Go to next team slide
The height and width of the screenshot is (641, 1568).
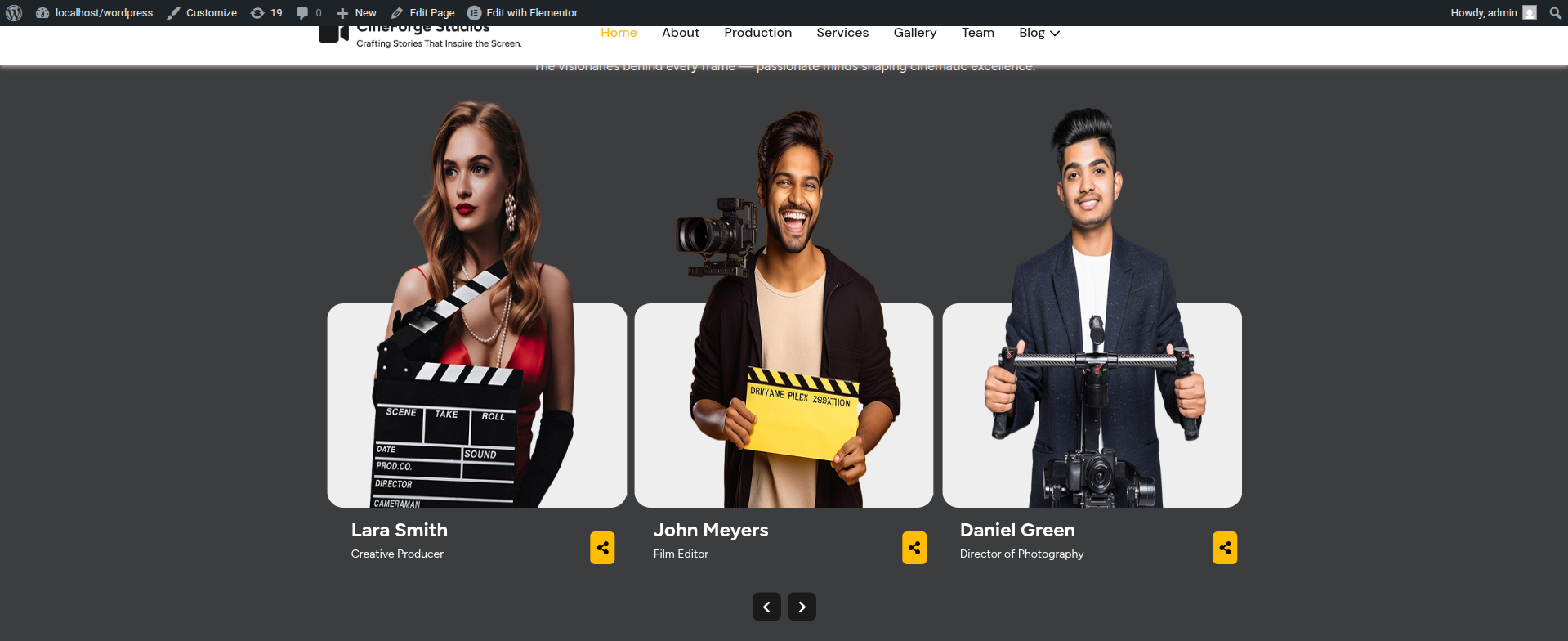[802, 607]
